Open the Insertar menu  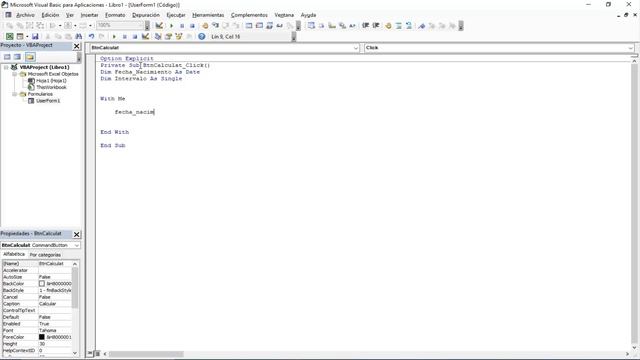(89, 15)
